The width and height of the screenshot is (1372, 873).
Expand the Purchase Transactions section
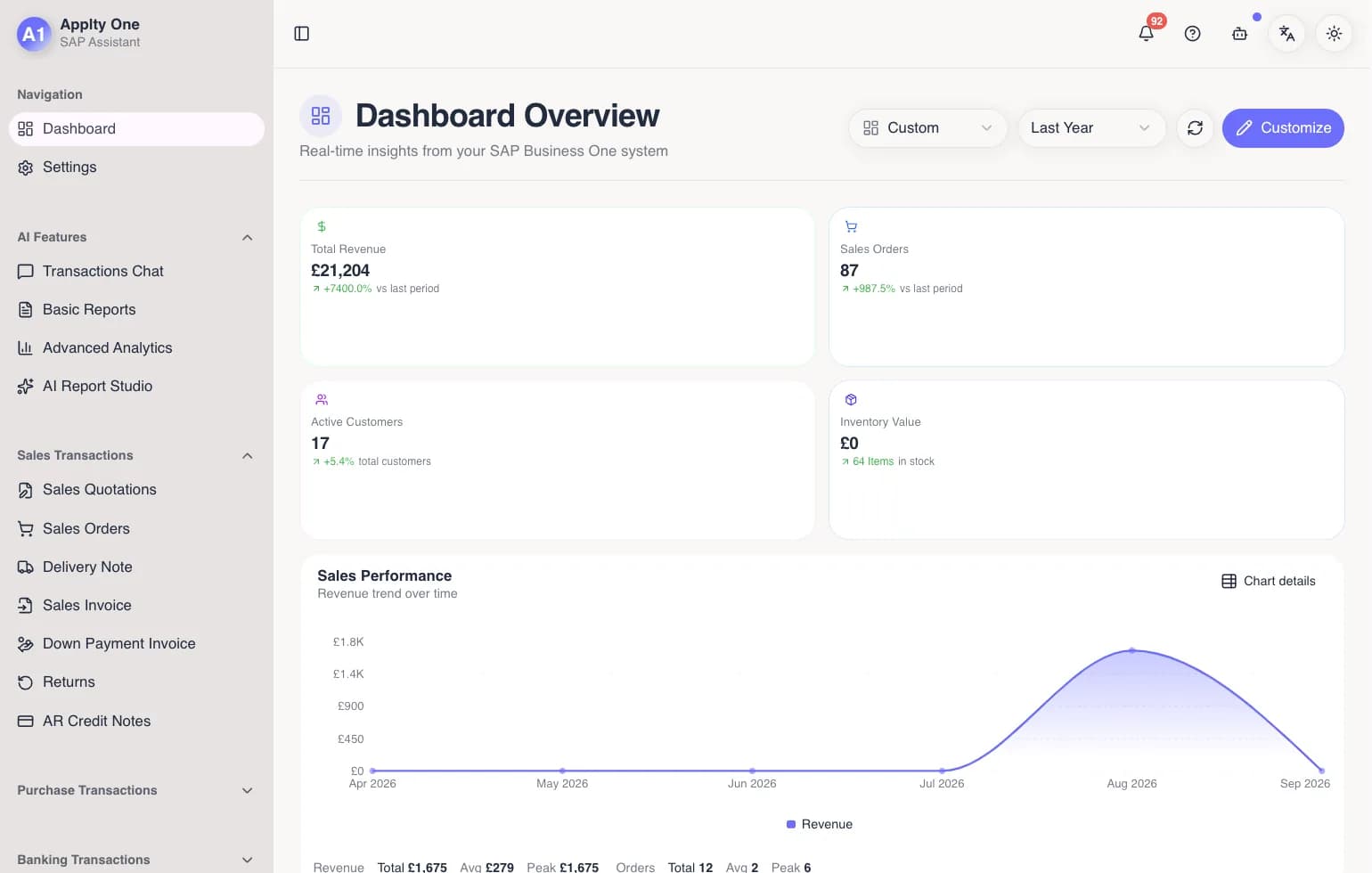point(248,791)
